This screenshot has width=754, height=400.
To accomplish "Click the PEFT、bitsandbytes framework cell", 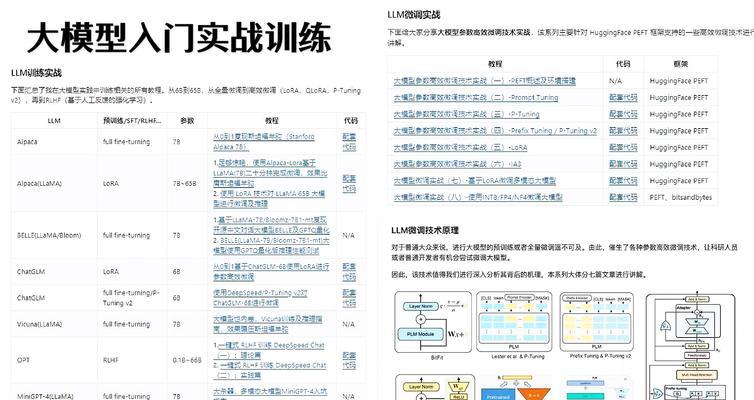I will (x=680, y=197).
